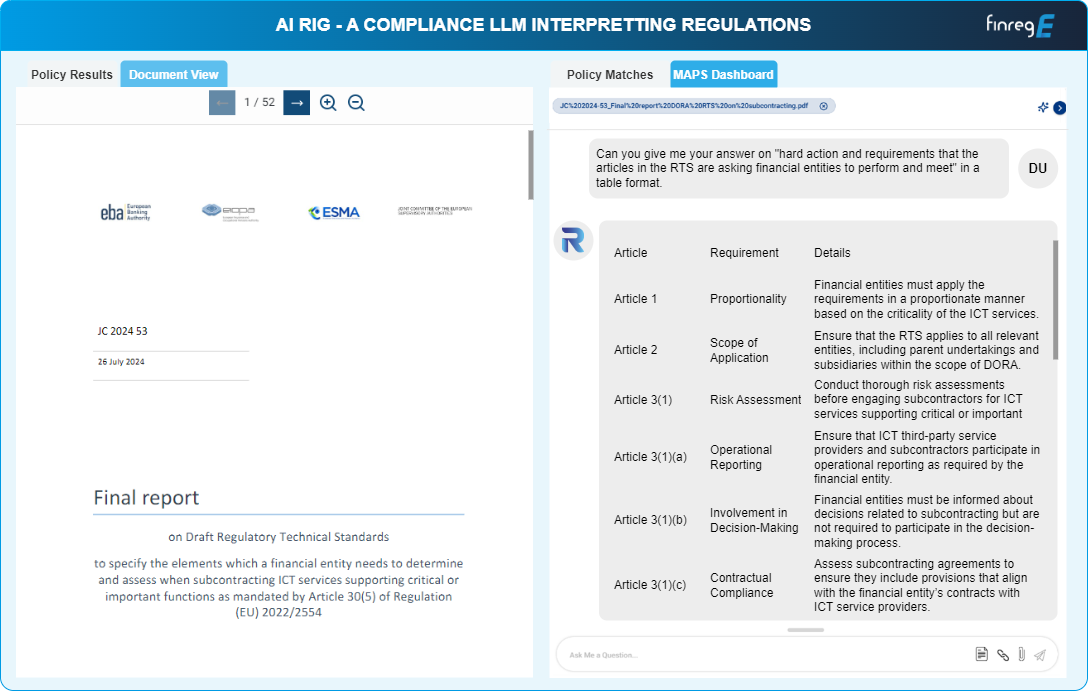The height and width of the screenshot is (691, 1088).
Task: Open the Policy Matches tab
Action: (610, 74)
